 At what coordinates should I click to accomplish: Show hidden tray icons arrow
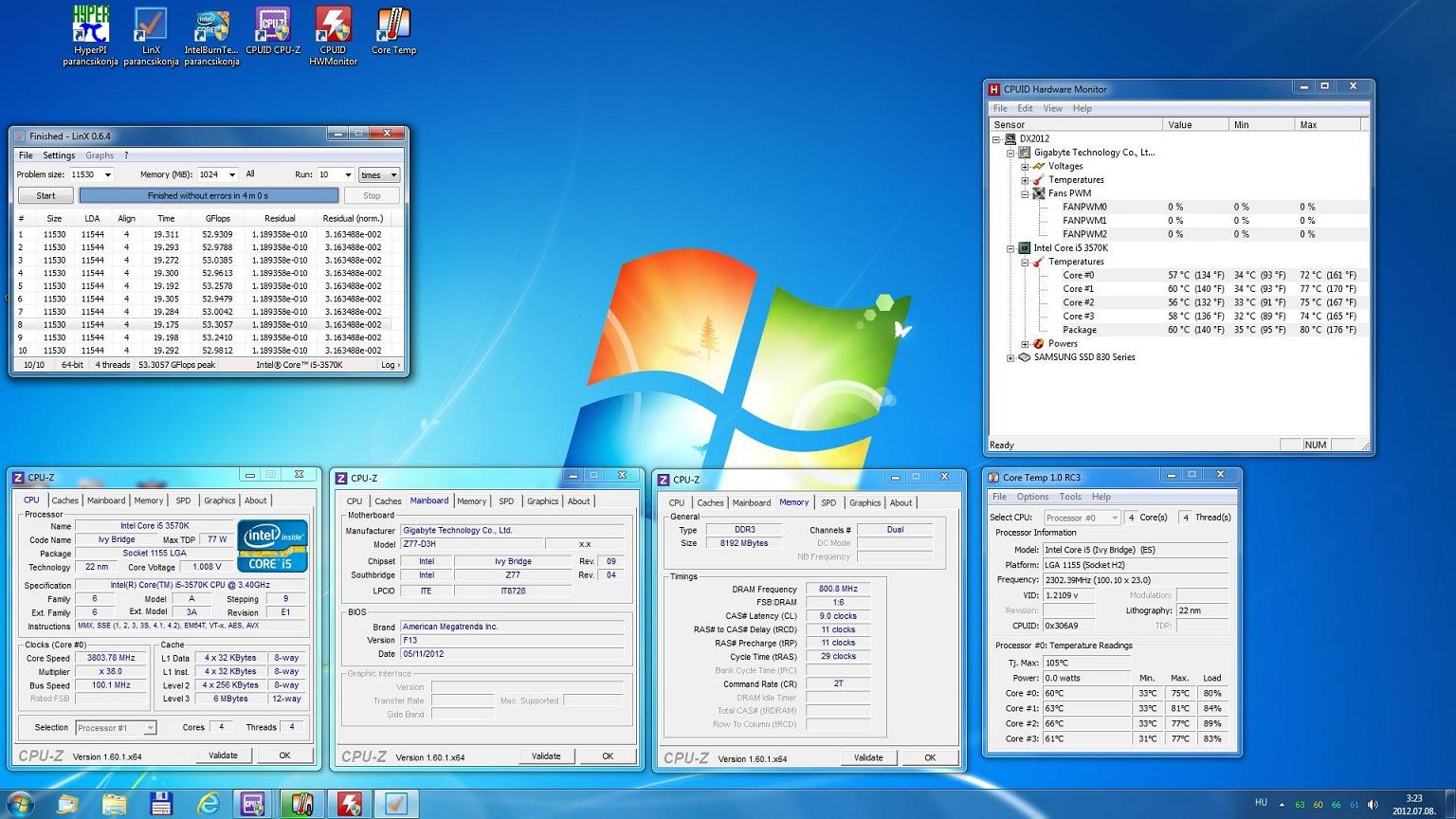tap(1282, 805)
